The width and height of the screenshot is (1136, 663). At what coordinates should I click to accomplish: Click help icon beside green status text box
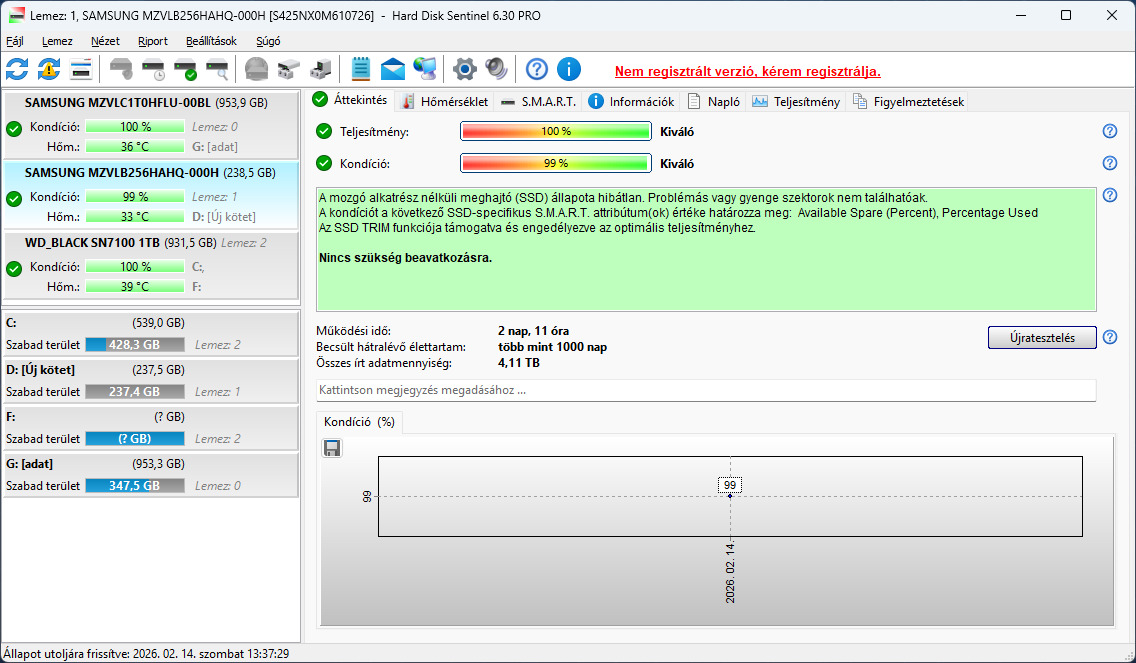1109,195
